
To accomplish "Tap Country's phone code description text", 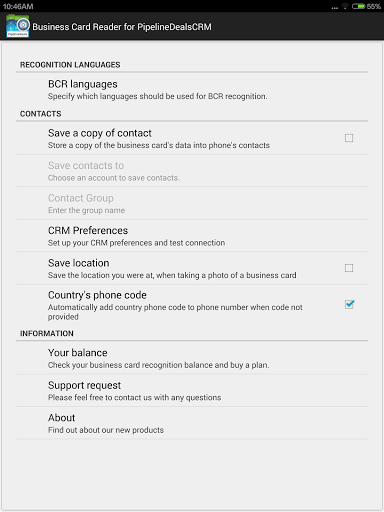I will tap(175, 312).
